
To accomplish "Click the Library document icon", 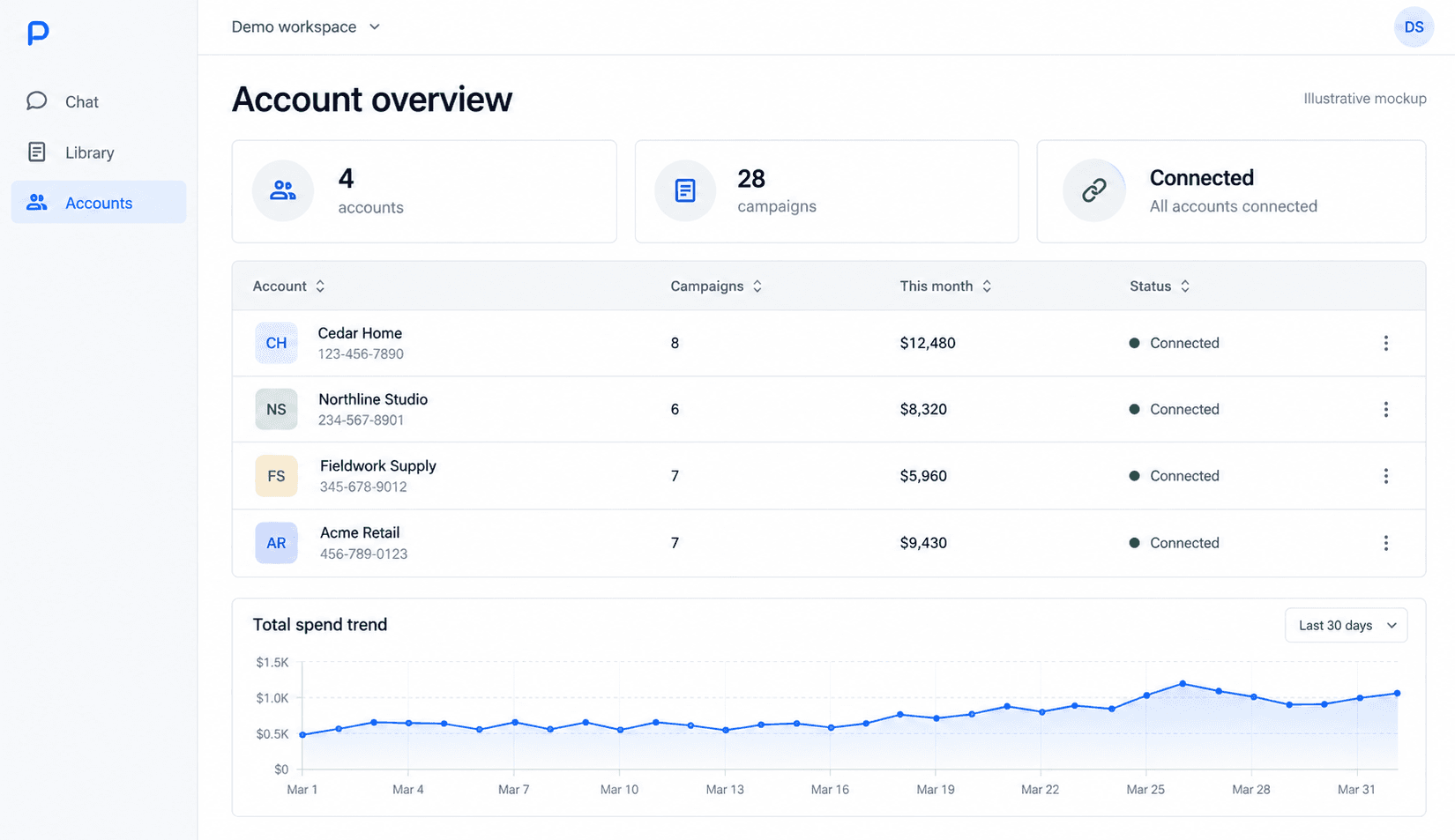I will coord(36,152).
